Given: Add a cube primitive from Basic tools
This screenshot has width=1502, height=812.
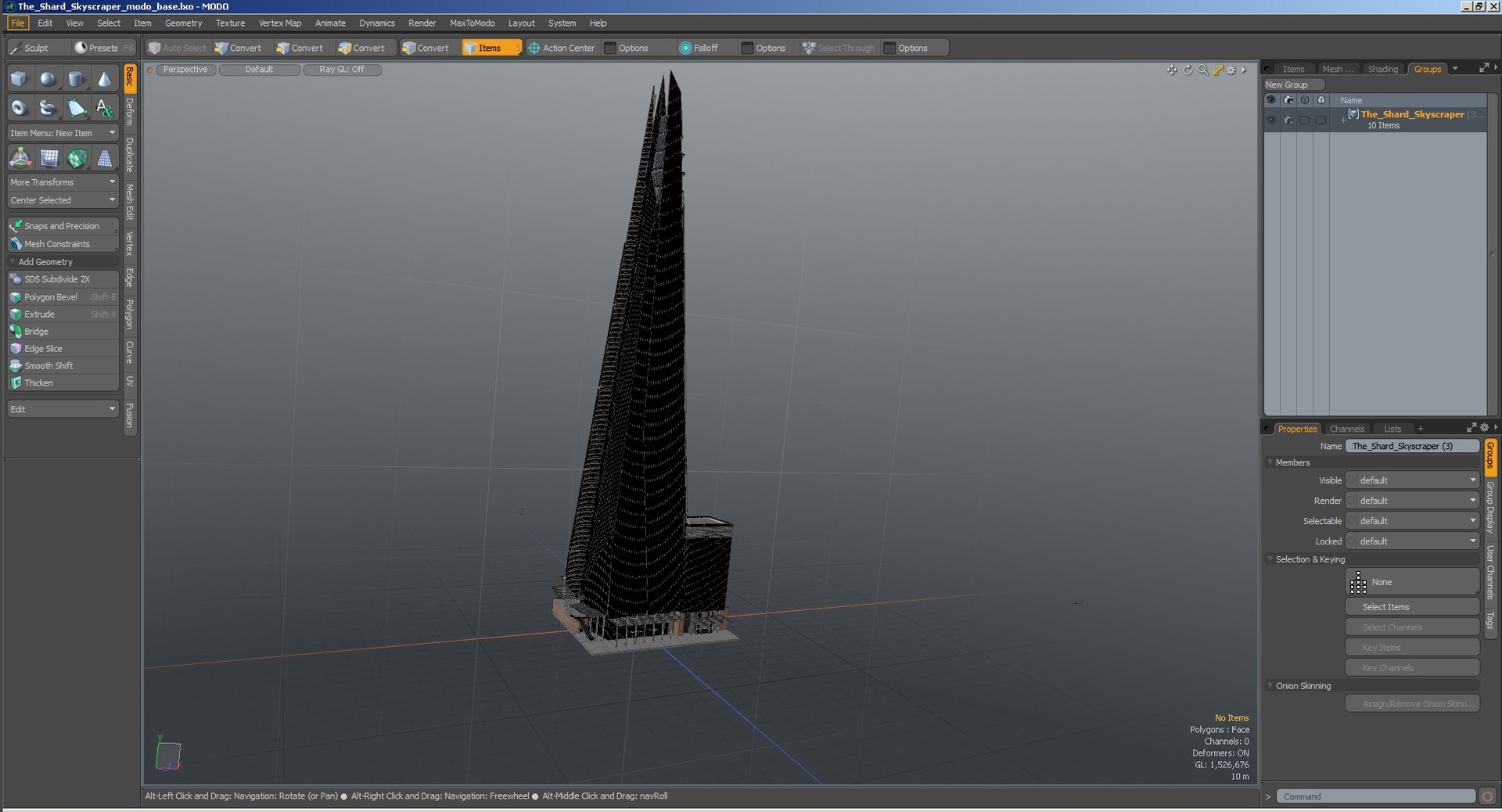Looking at the screenshot, I should (19, 79).
